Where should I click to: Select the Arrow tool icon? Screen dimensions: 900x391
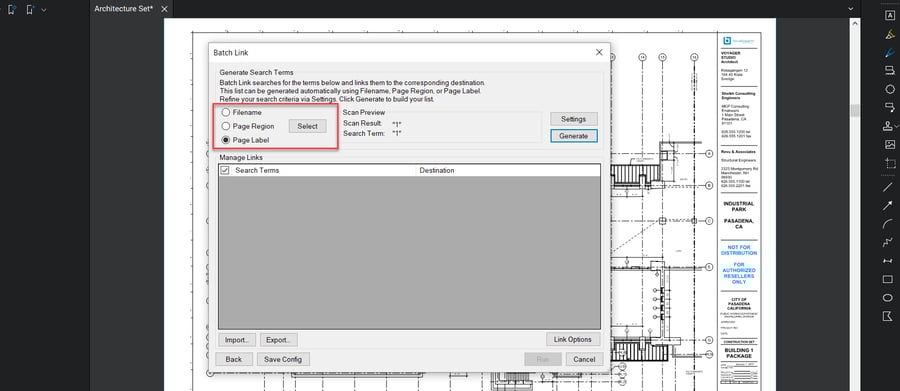tap(888, 206)
